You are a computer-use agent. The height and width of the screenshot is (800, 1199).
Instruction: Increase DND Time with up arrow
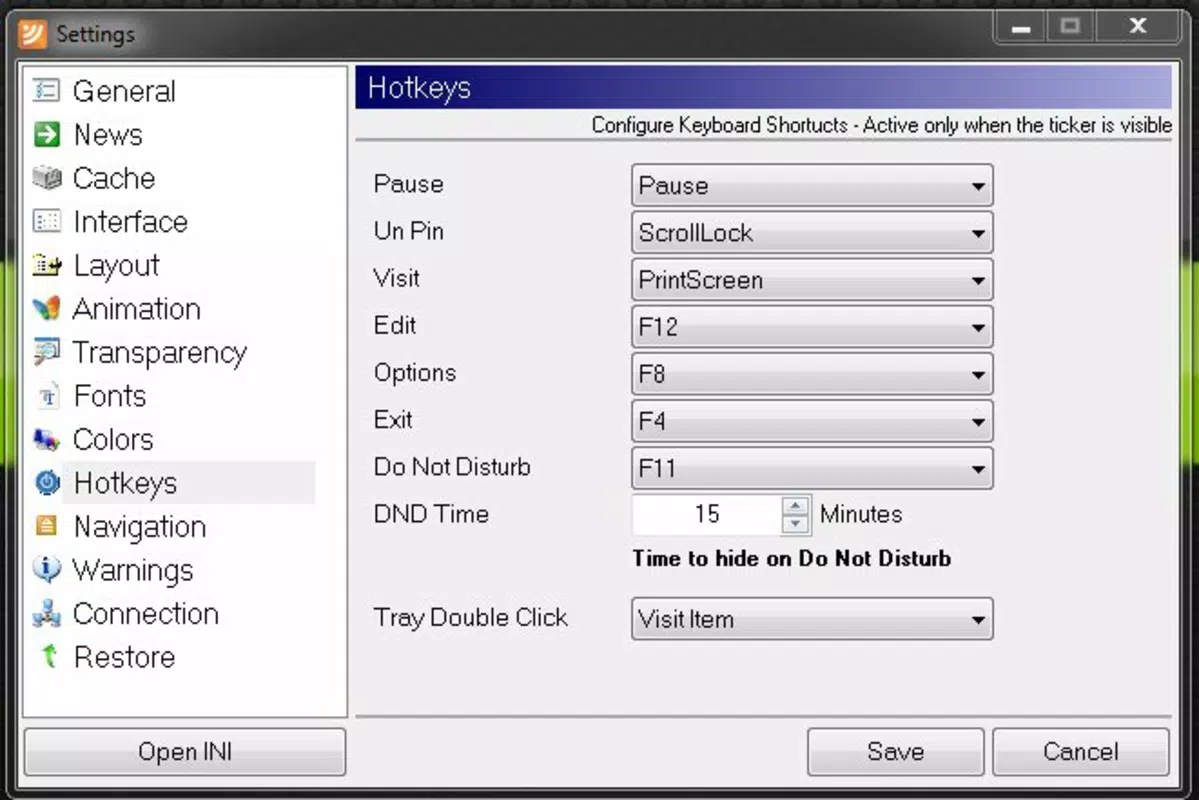click(x=795, y=506)
